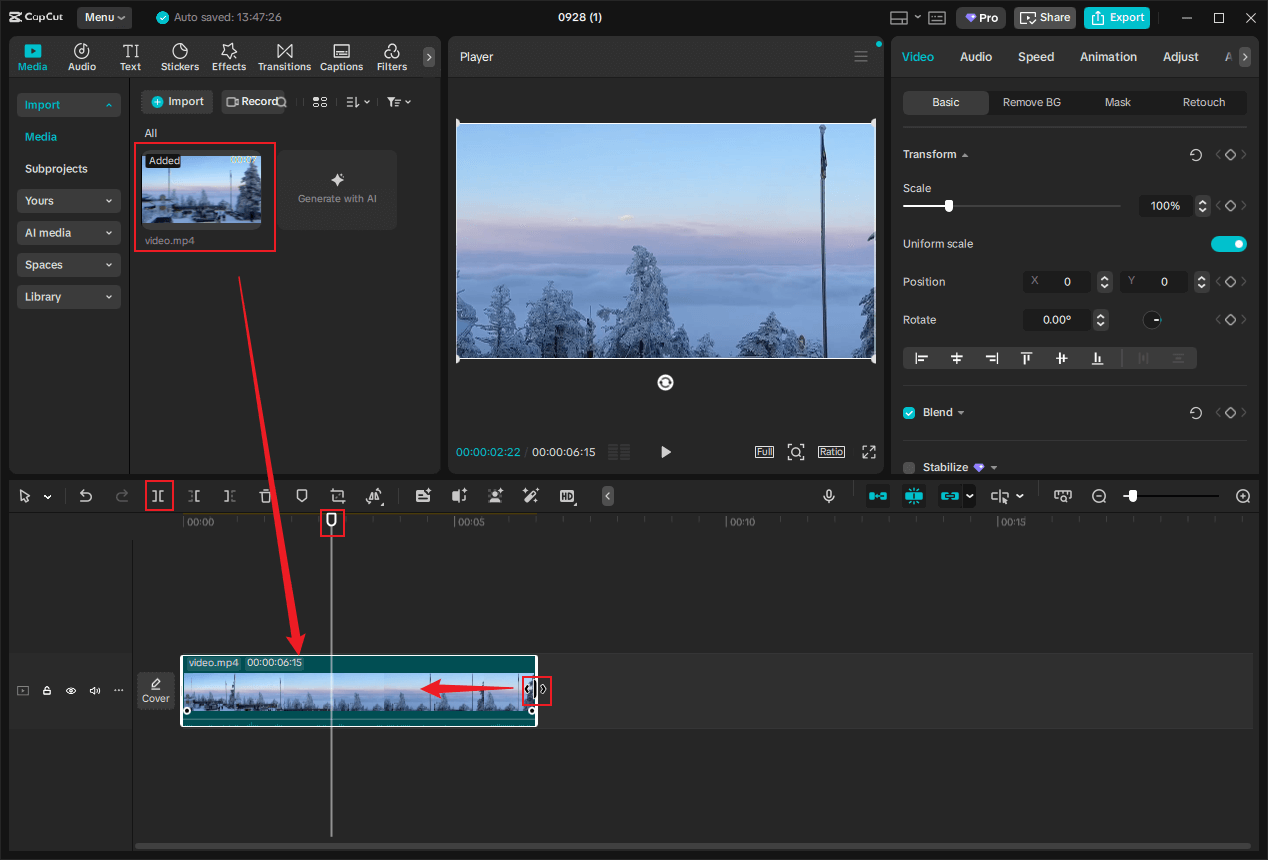Viewport: 1268px width, 860px height.
Task: Click the Export button
Action: (x=1116, y=18)
